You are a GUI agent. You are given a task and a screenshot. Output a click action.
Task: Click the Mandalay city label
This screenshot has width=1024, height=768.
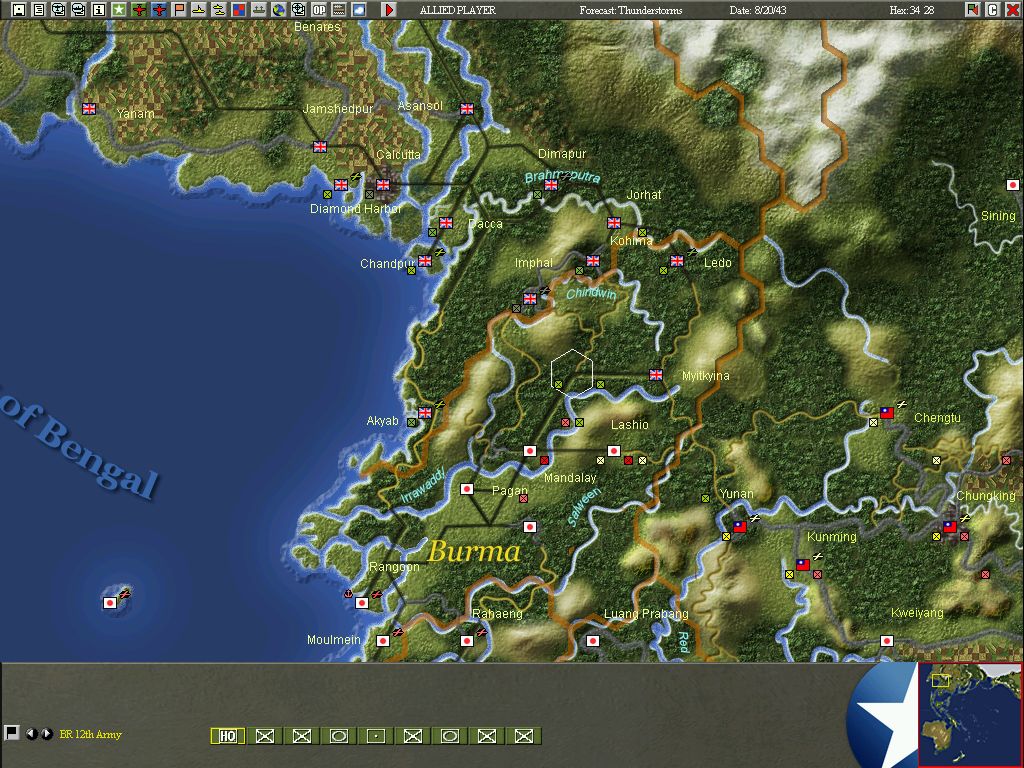pos(570,477)
